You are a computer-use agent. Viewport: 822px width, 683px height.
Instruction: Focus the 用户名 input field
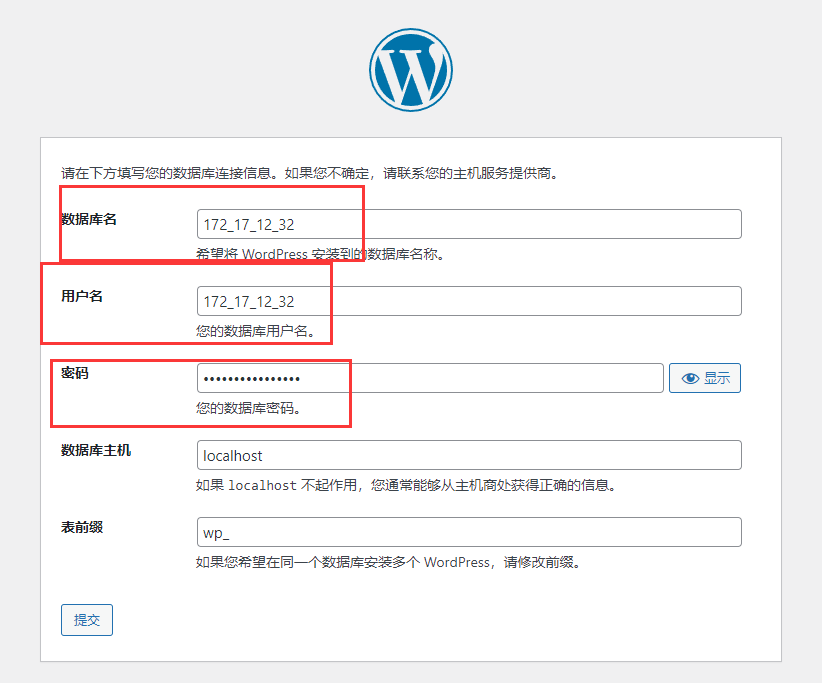coord(469,301)
